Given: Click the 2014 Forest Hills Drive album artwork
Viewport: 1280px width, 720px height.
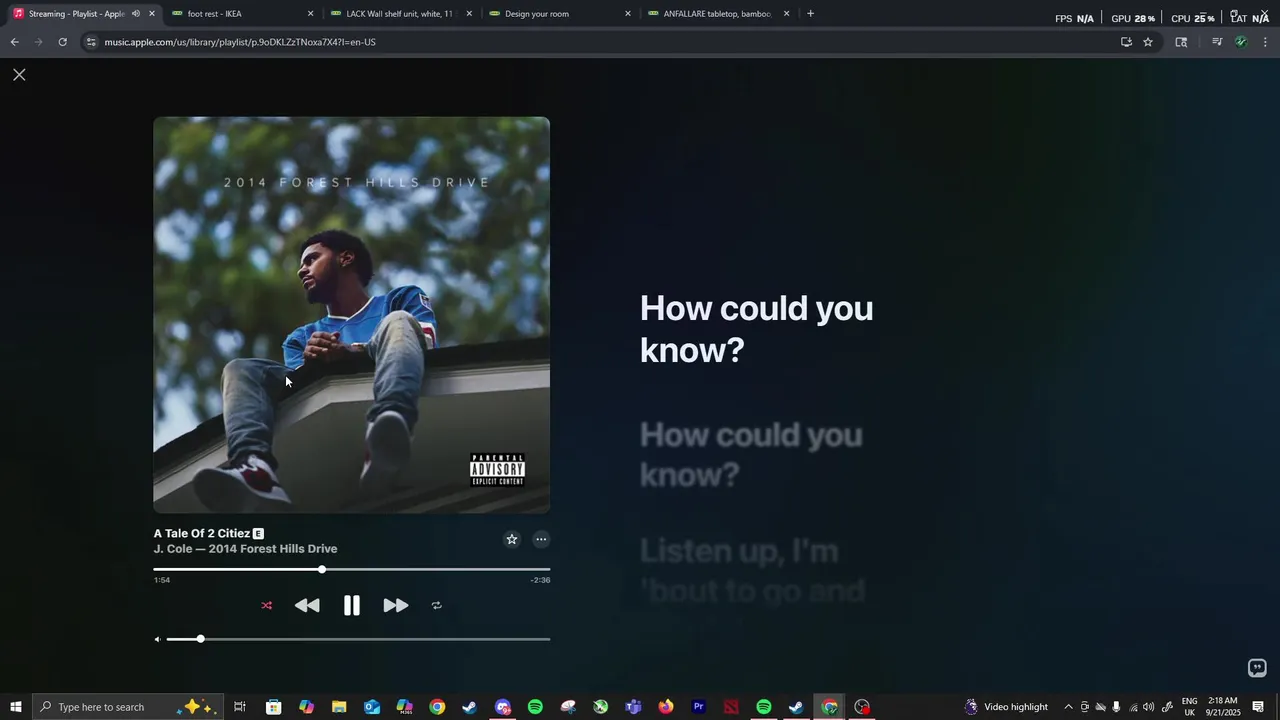Looking at the screenshot, I should click(351, 315).
